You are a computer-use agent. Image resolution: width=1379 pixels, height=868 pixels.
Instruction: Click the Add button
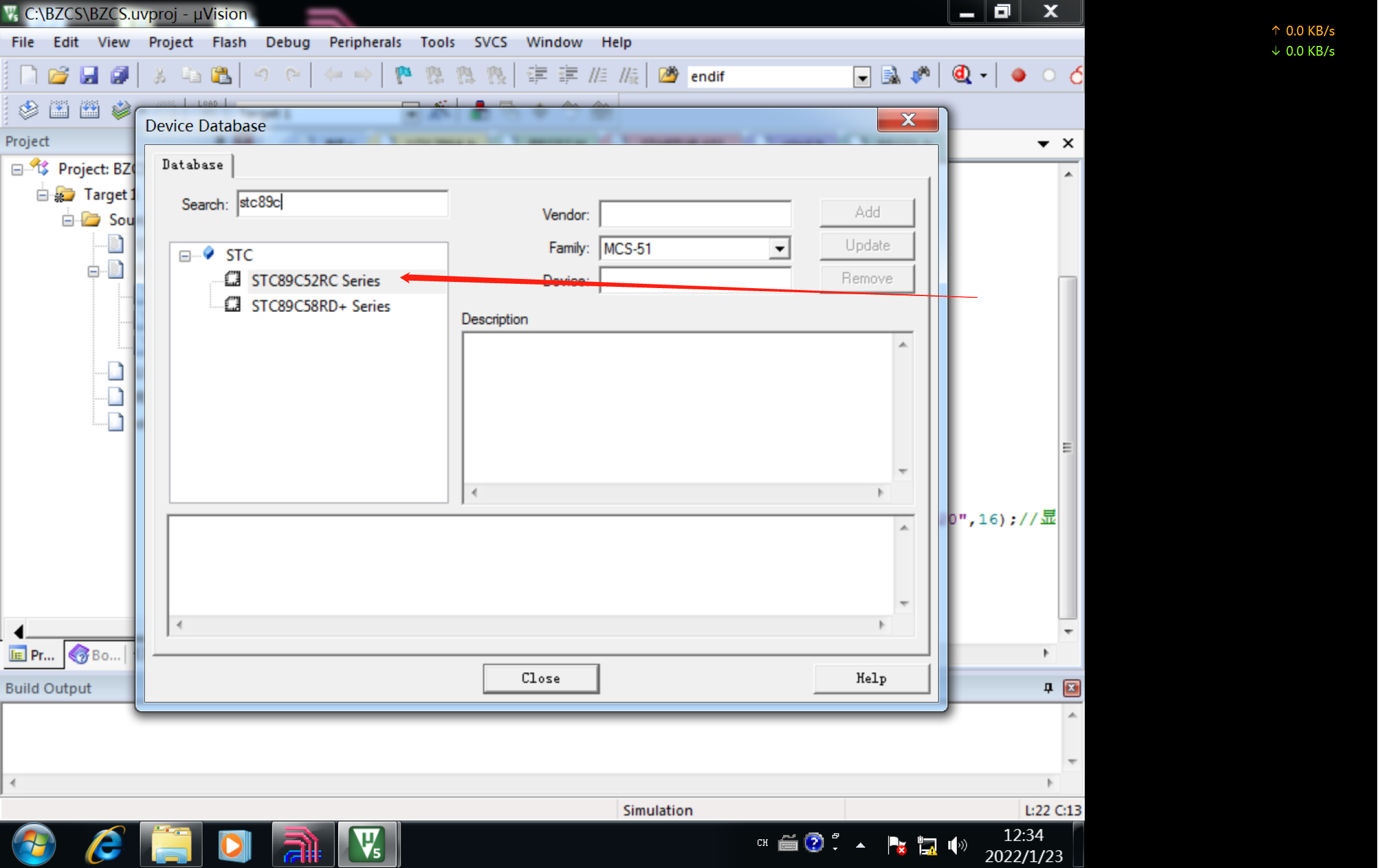coord(867,212)
